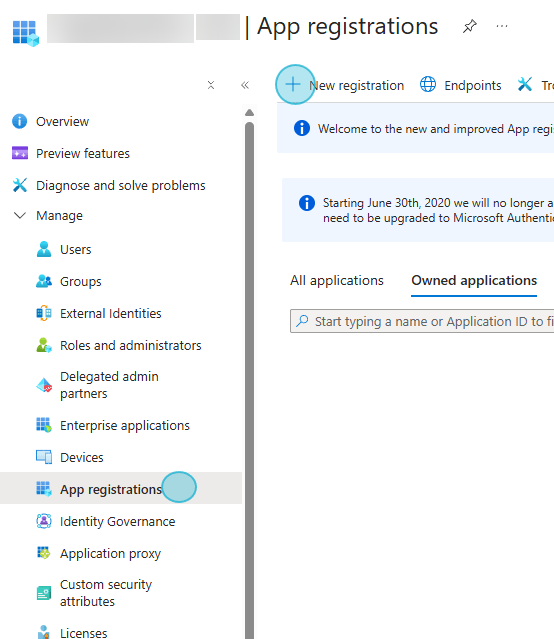The width and height of the screenshot is (554, 639).
Task: Click the Starting June 30th, 2020 notice
Action: click(418, 210)
